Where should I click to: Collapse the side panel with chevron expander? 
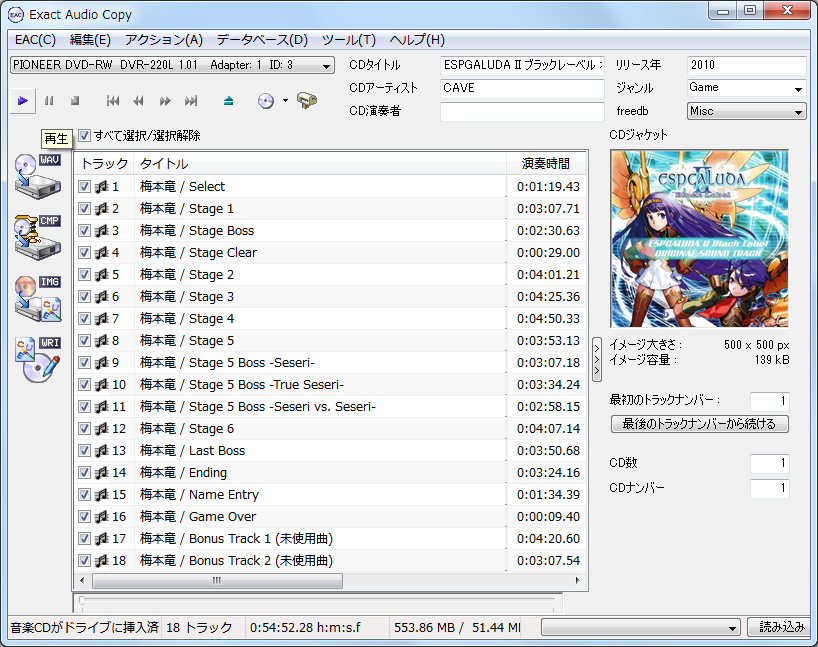click(597, 360)
